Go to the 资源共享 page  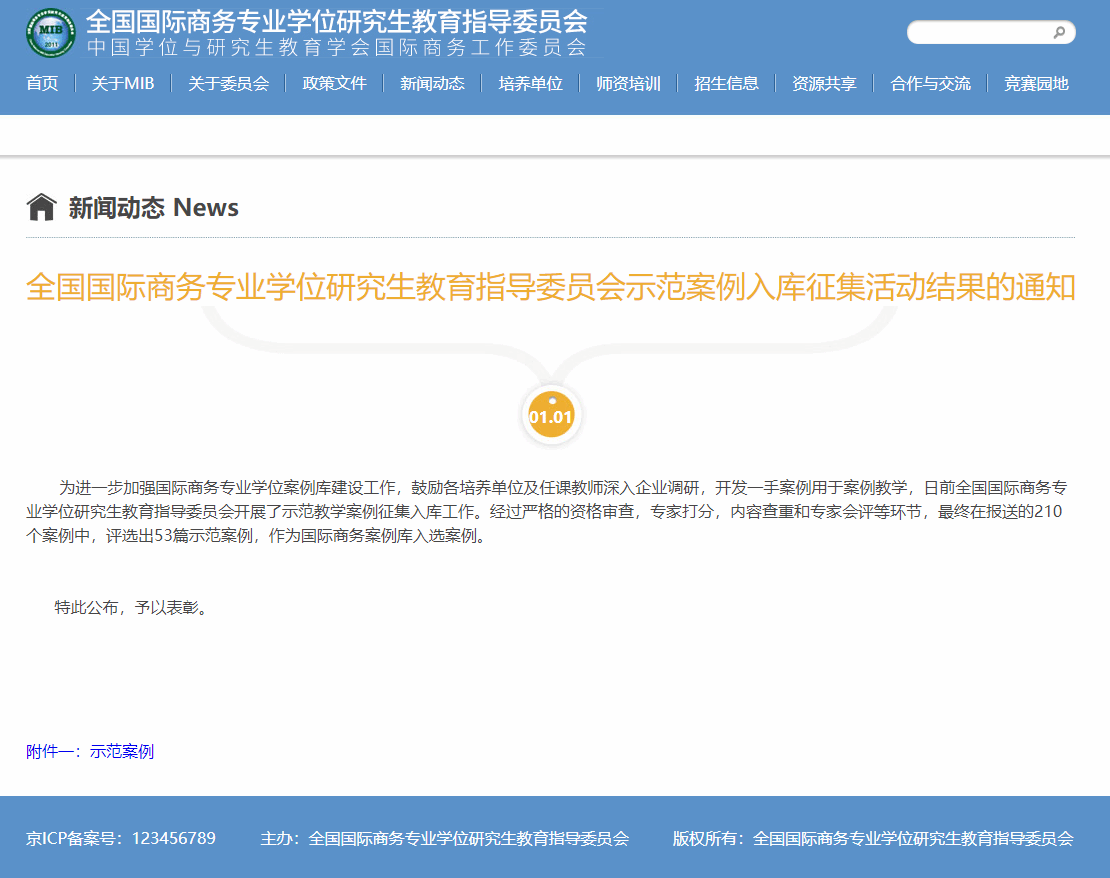click(x=824, y=84)
